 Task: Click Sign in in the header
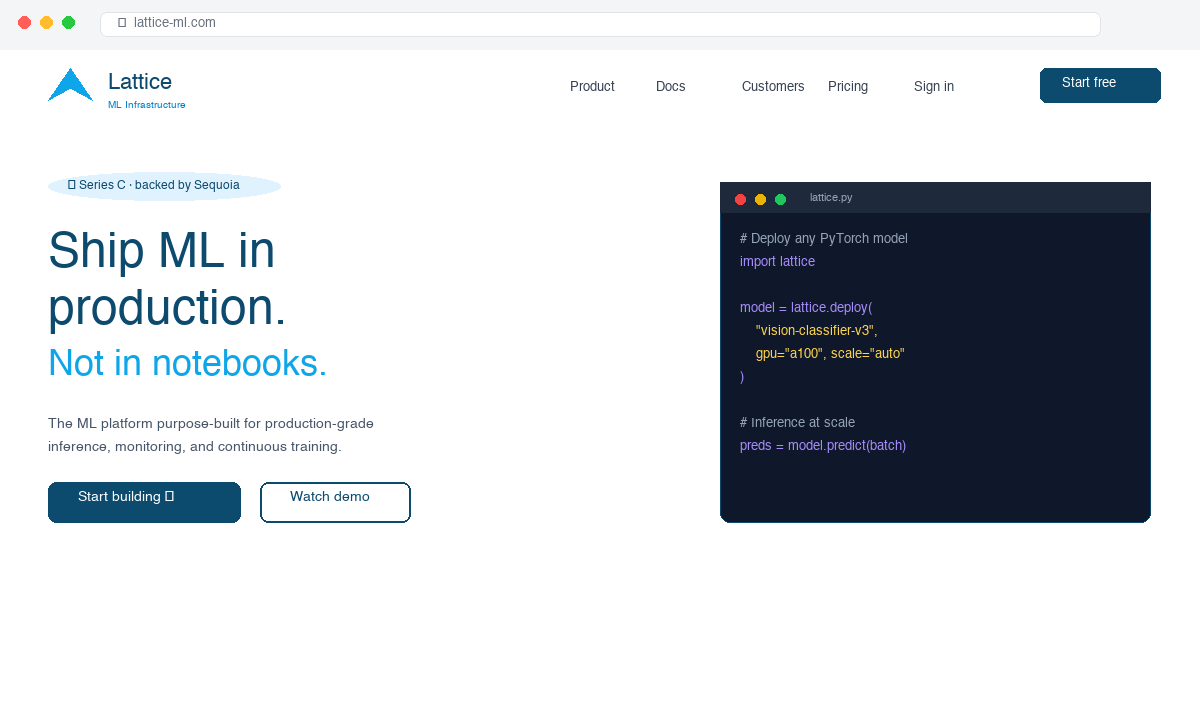tap(934, 87)
